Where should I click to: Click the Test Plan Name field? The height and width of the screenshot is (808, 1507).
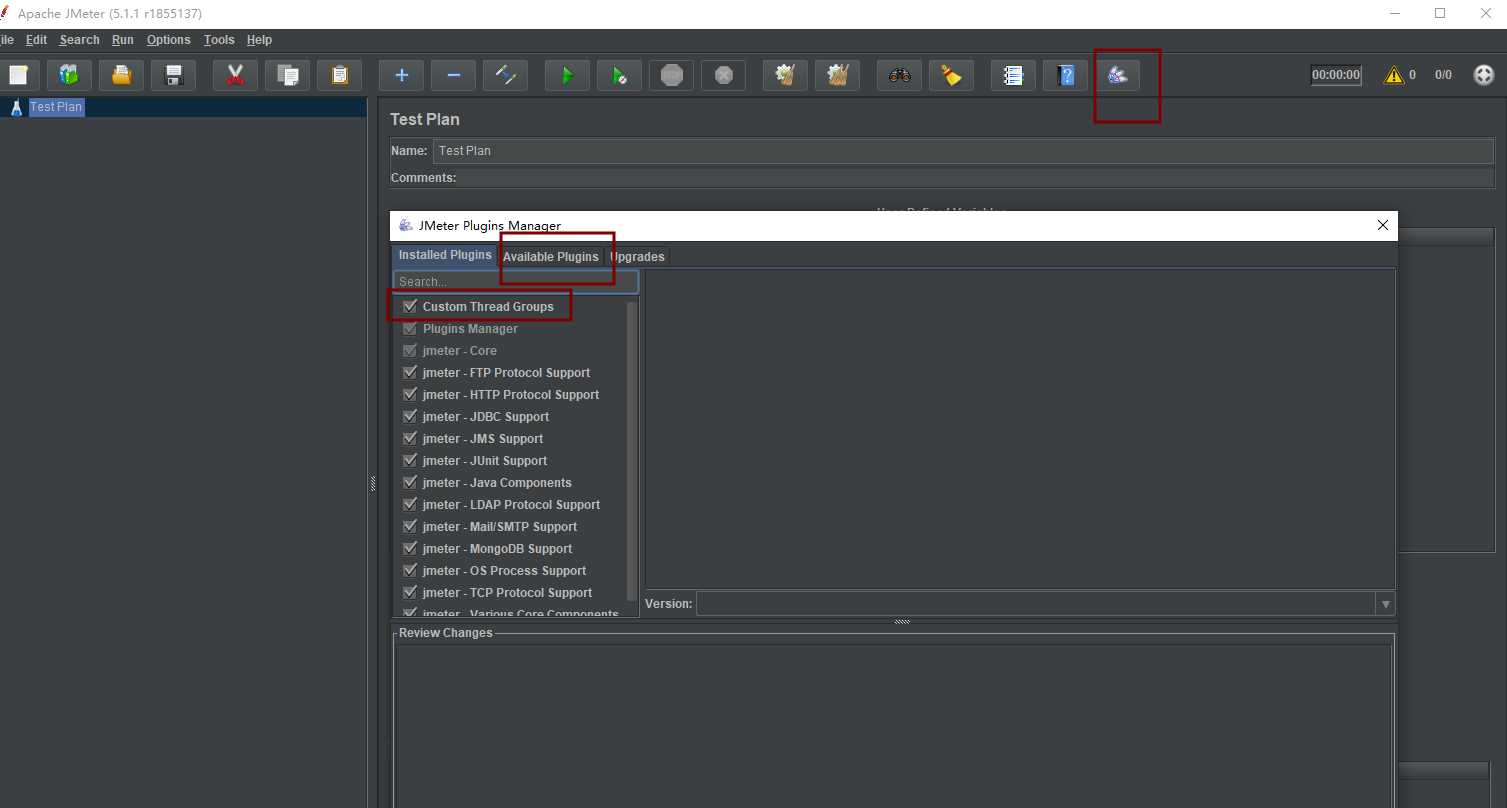[x=963, y=151]
